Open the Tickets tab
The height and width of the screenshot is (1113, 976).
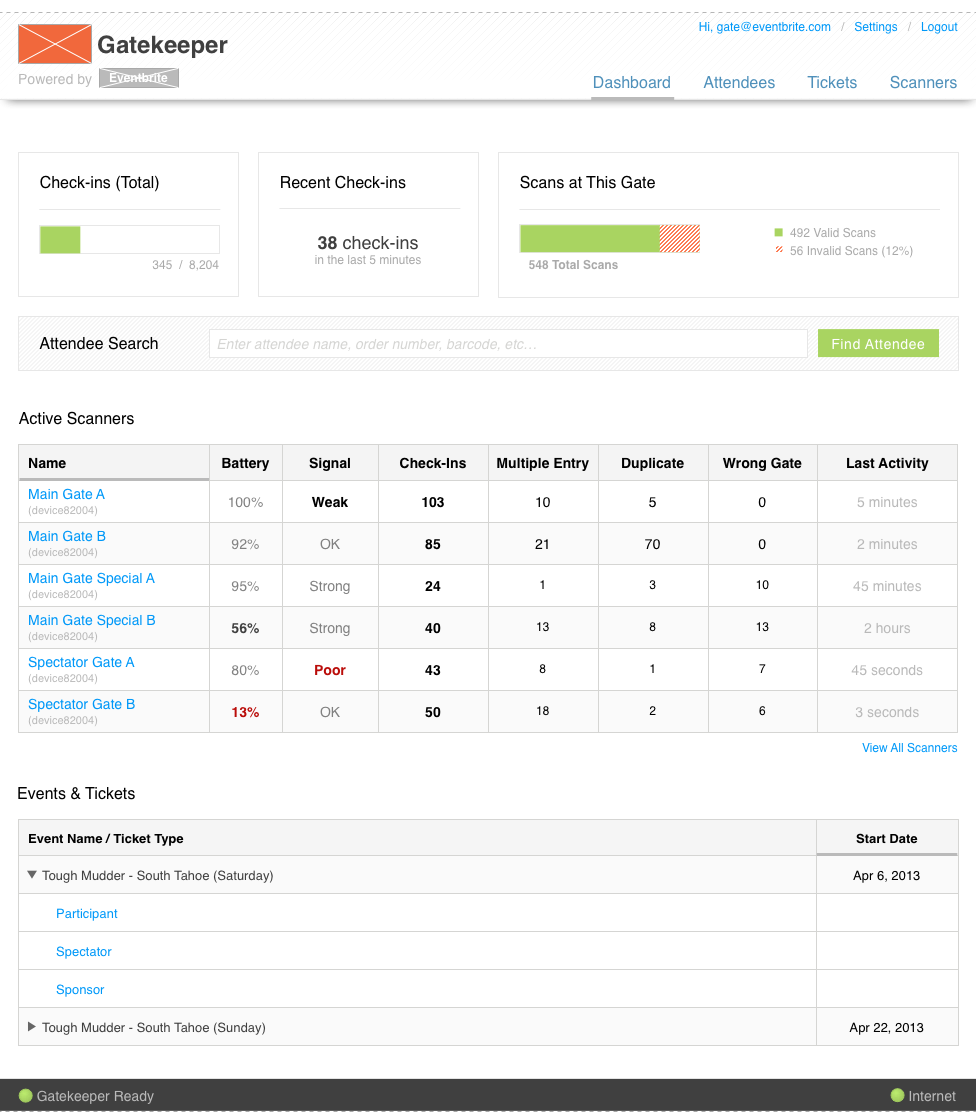point(832,83)
